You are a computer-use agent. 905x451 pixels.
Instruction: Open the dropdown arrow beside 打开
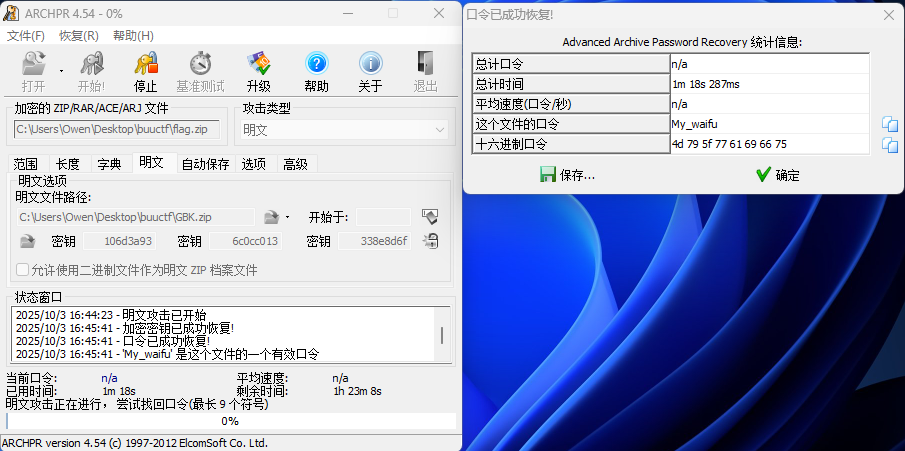(61, 71)
